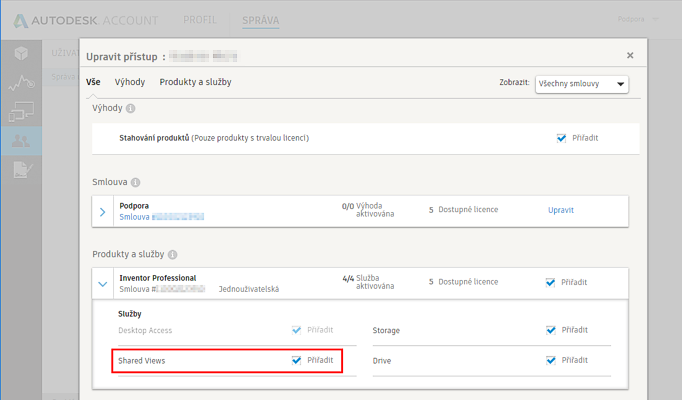Image resolution: width=682 pixels, height=400 pixels.
Task: Open the devices icon in sidebar
Action: pyautogui.click(x=21, y=111)
